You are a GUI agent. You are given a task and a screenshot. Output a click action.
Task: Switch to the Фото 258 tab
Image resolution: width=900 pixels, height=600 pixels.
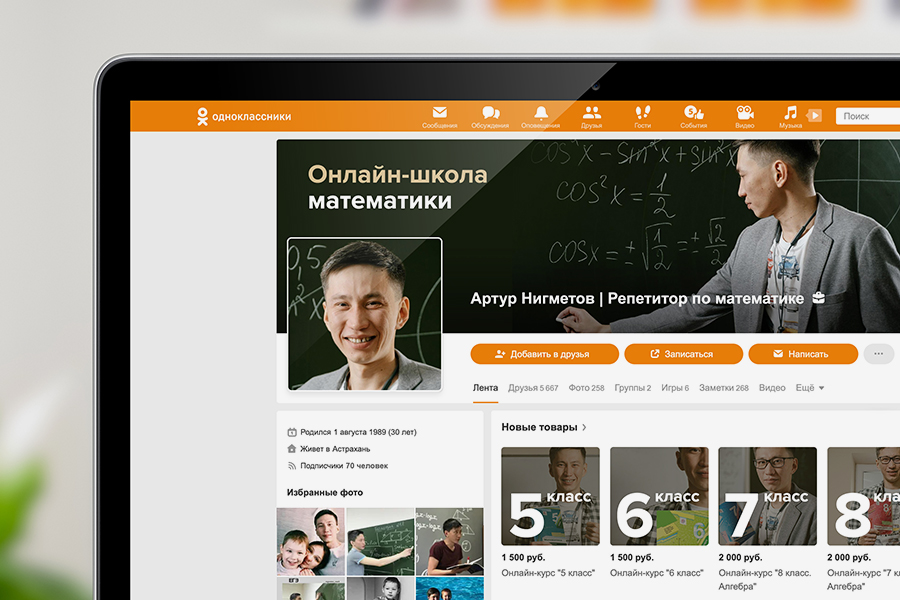coord(585,389)
